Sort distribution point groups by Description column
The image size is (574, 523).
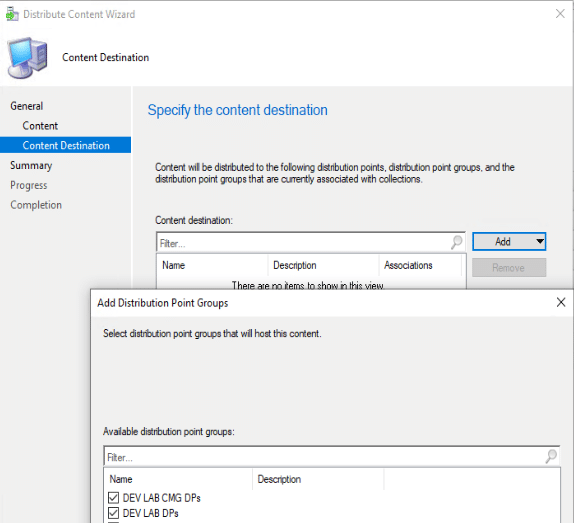point(318,479)
